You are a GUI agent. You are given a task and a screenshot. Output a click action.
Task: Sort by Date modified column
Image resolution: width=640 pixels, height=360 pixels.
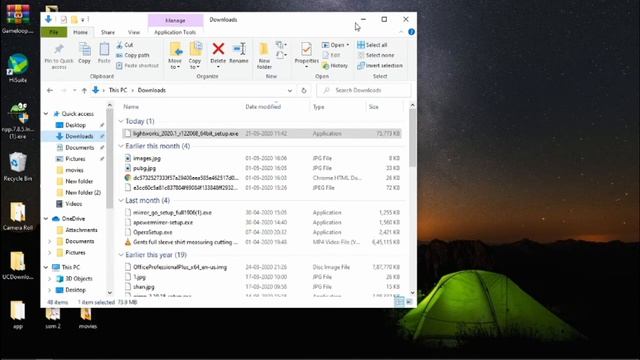263,107
